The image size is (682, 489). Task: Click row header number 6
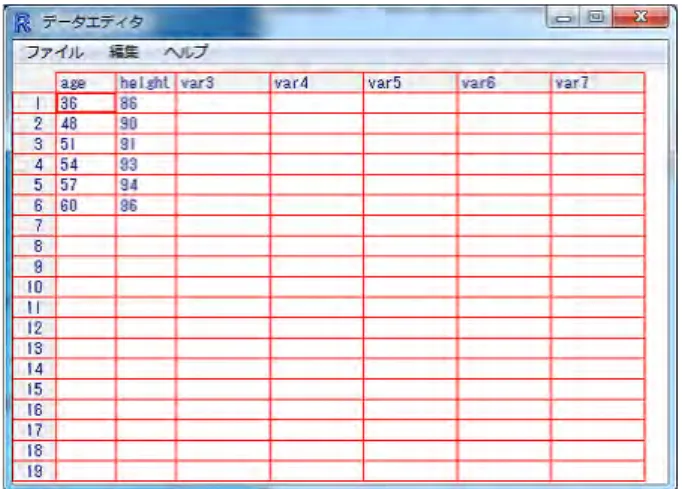coord(35,205)
